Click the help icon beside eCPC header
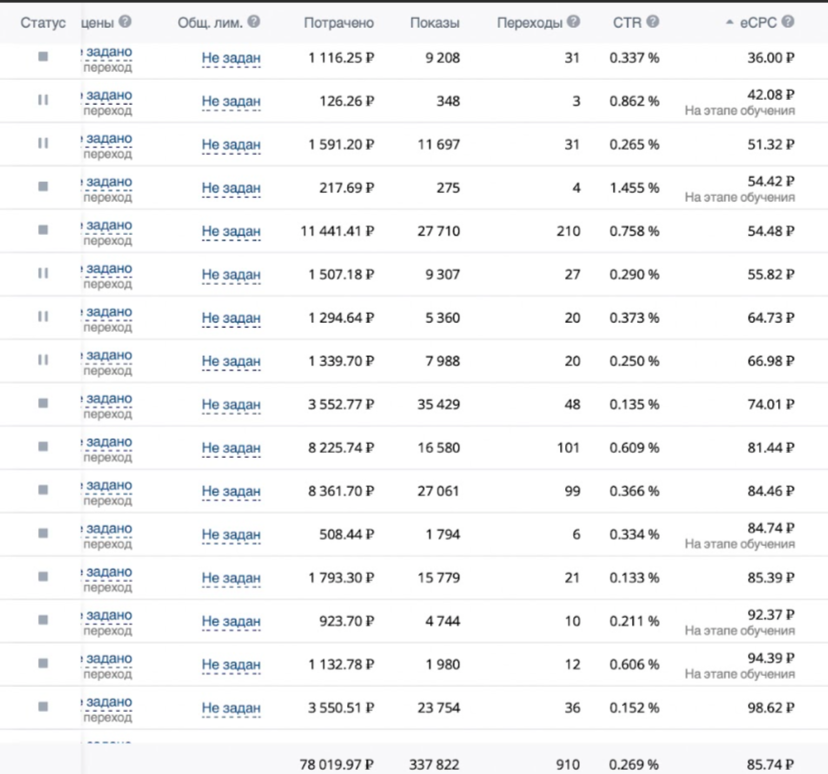The height and width of the screenshot is (774, 828). coord(788,22)
